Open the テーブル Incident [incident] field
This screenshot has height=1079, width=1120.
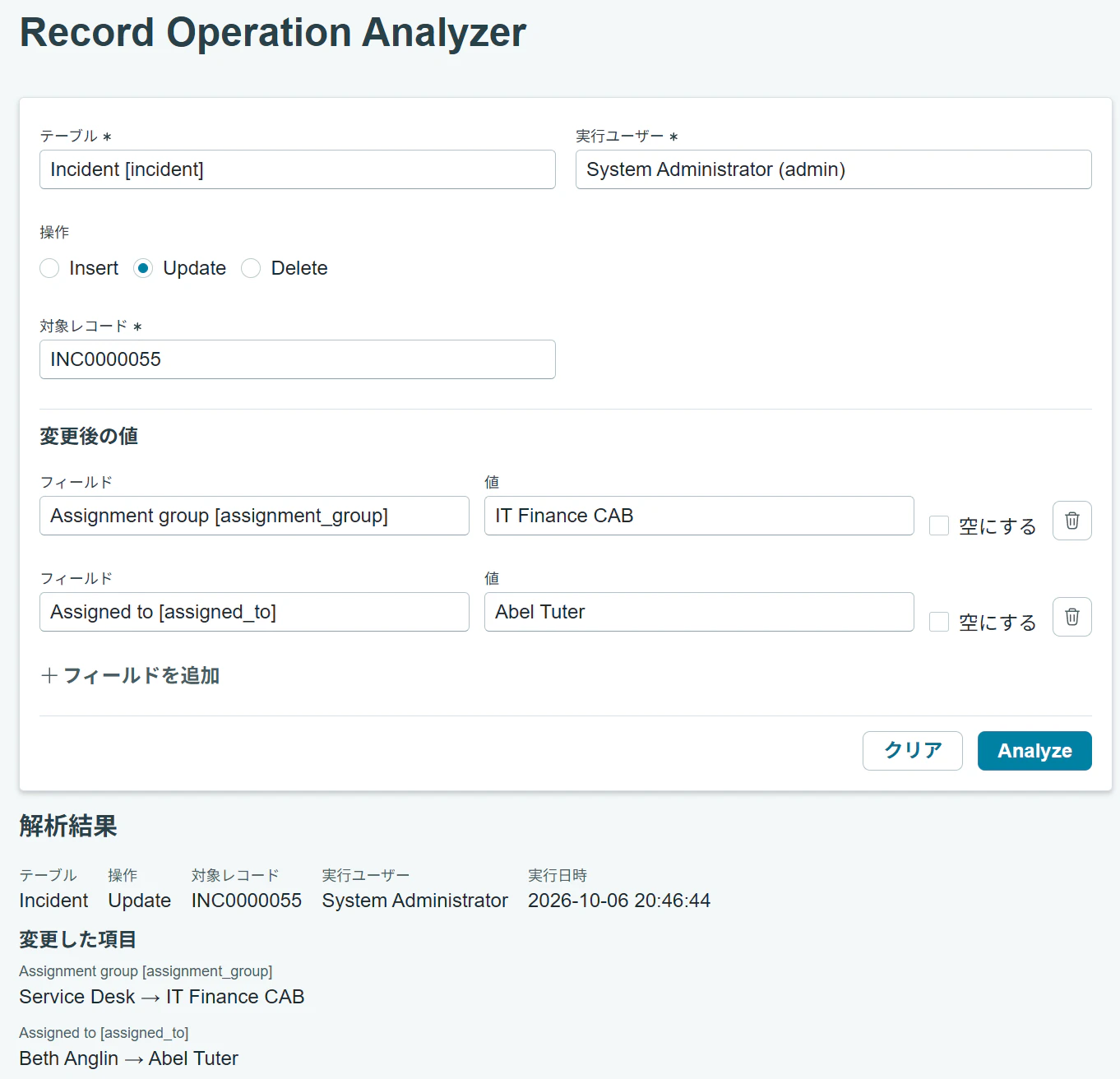pyautogui.click(x=298, y=169)
